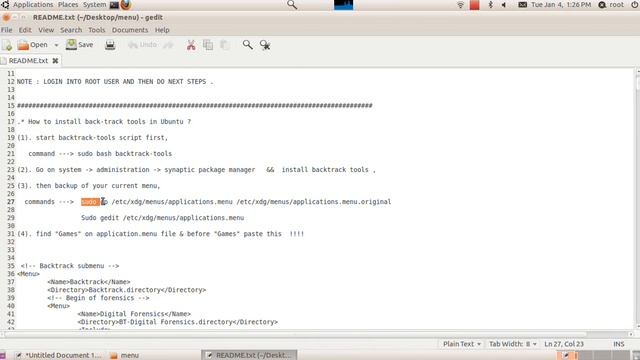Viewport: 640px width, 360px height.
Task: Undo the last action
Action: pos(142,45)
